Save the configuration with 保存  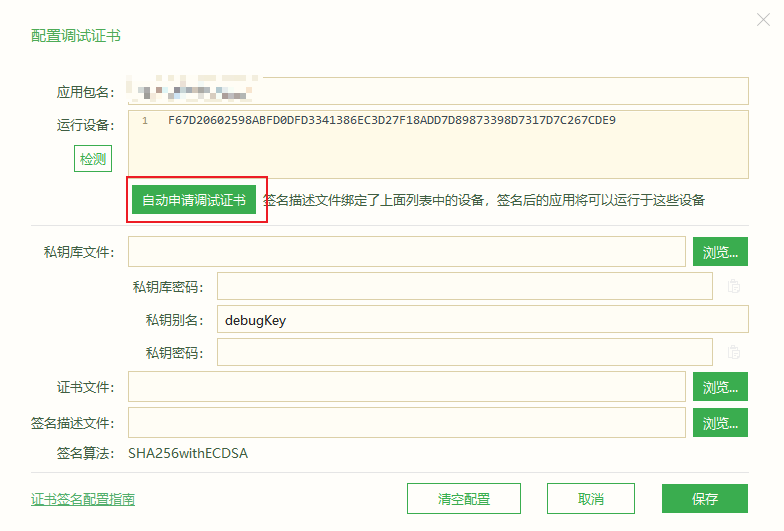pyautogui.click(x=704, y=499)
